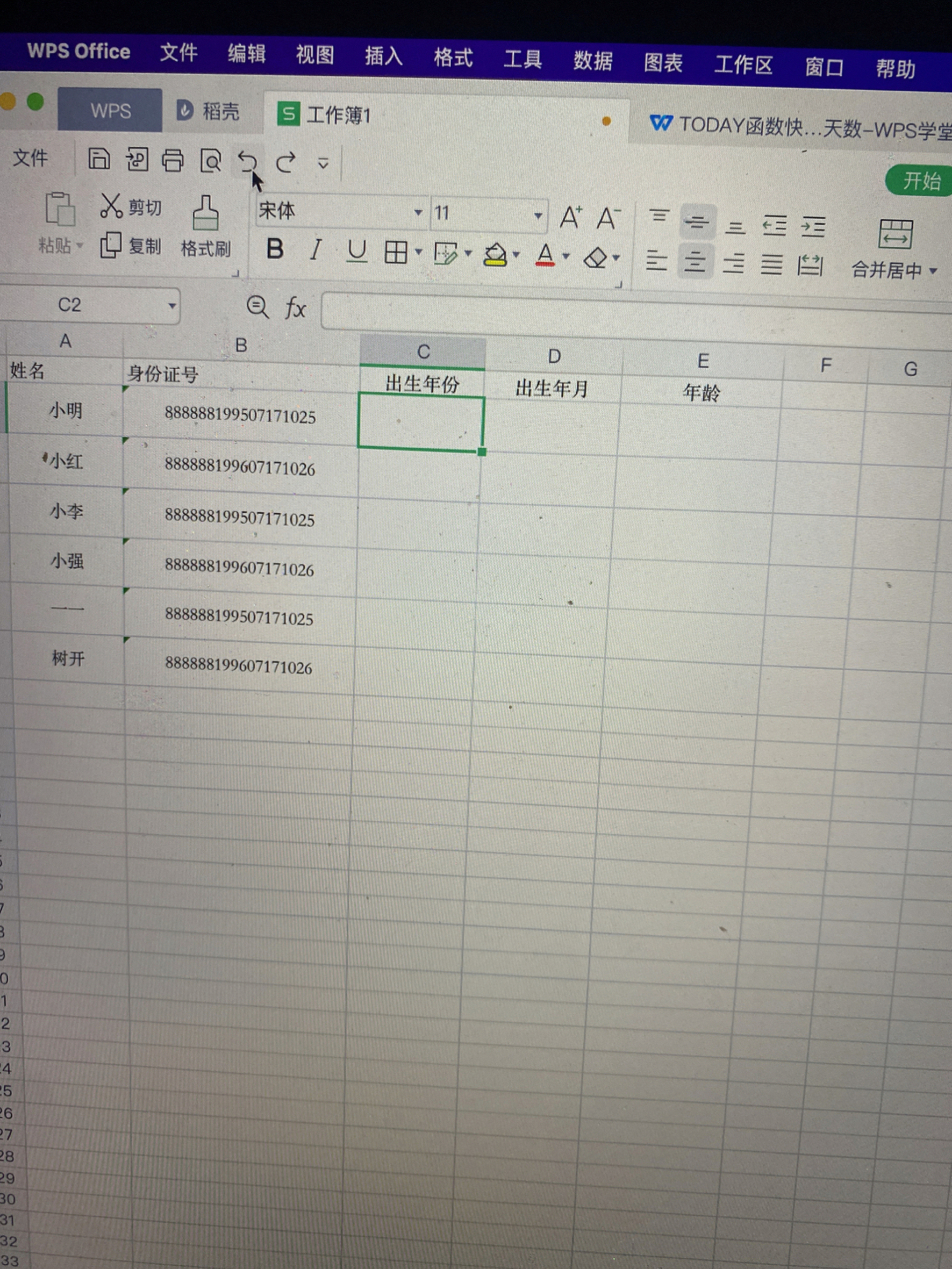Click the red font color A icon
Viewport: 952px width, 1269px height.
545,255
